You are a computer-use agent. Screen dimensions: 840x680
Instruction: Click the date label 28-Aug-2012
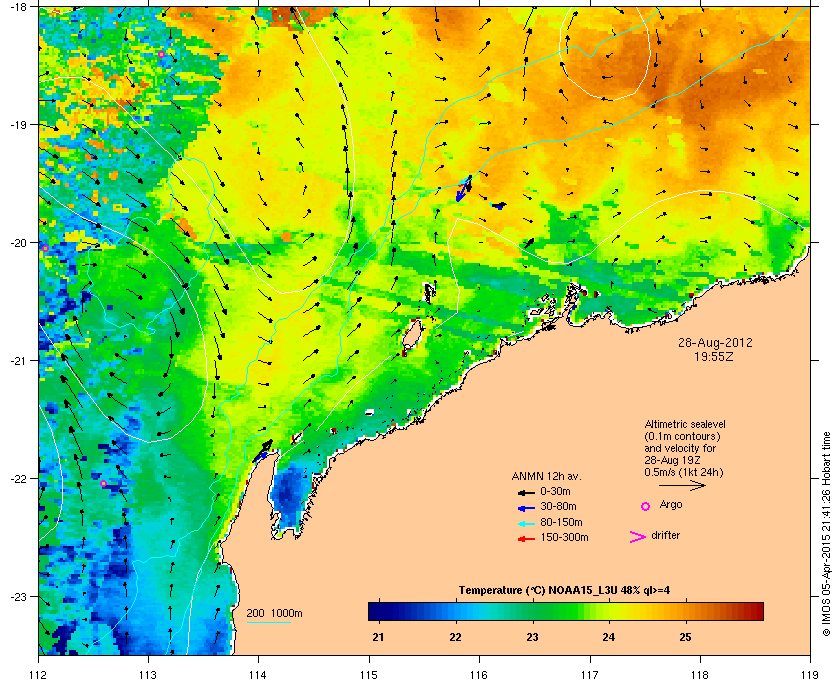(x=715, y=343)
